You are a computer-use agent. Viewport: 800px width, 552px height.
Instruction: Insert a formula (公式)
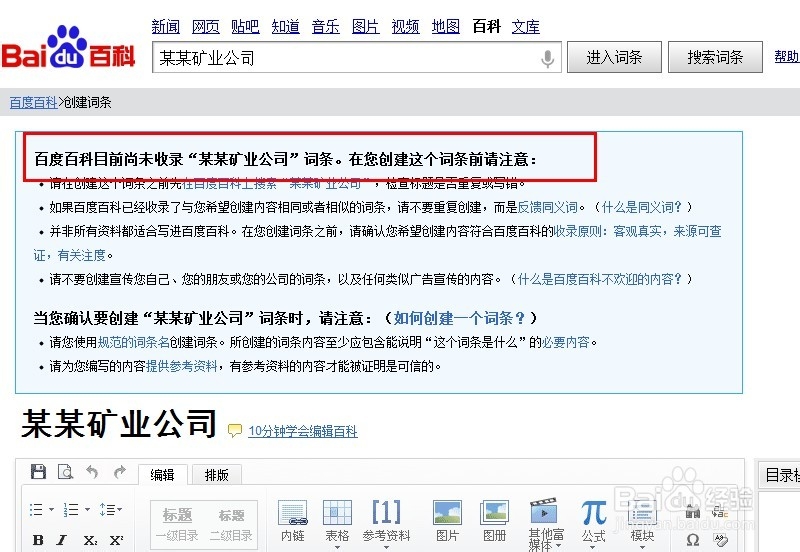pyautogui.click(x=593, y=521)
